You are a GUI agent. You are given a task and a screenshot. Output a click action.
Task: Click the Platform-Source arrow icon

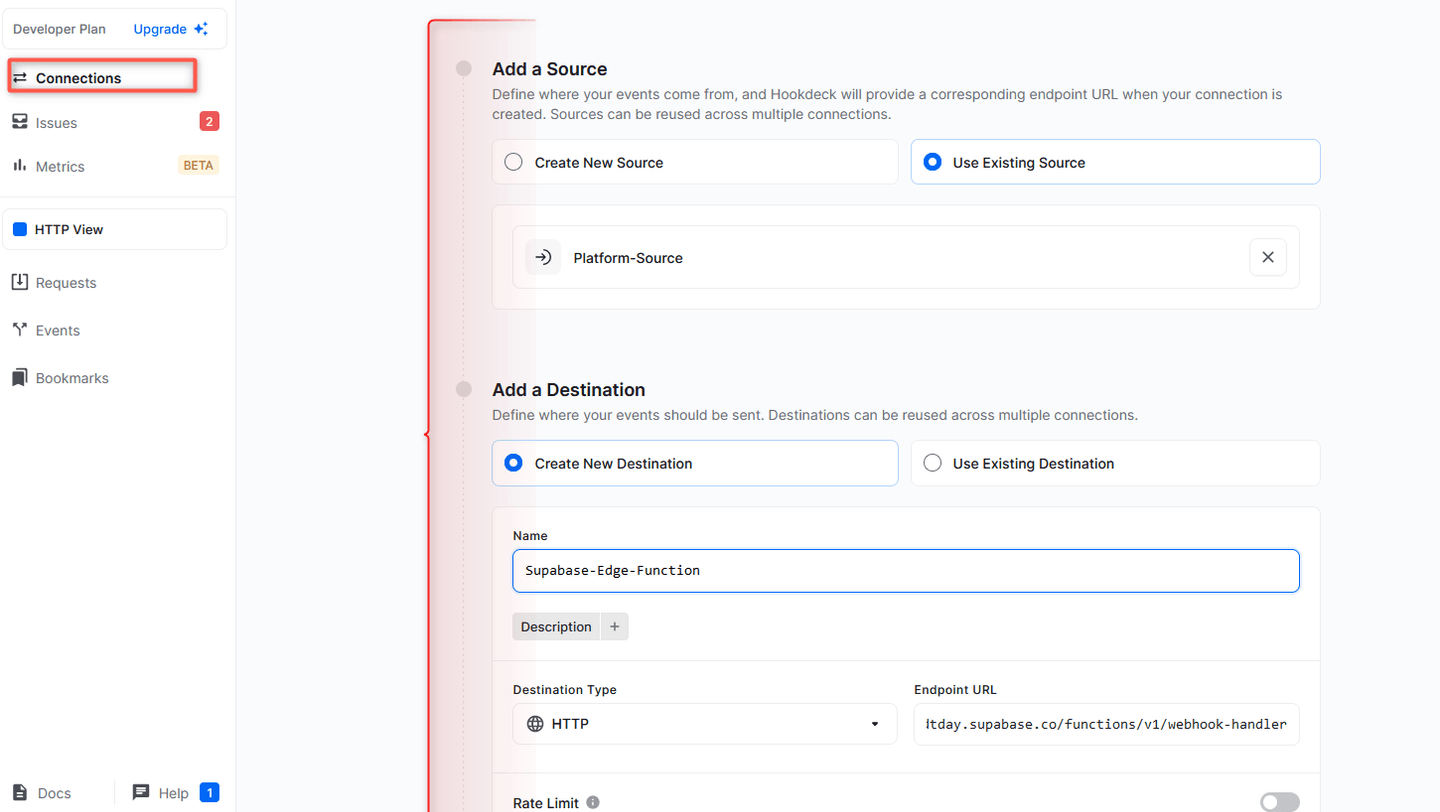tap(543, 257)
